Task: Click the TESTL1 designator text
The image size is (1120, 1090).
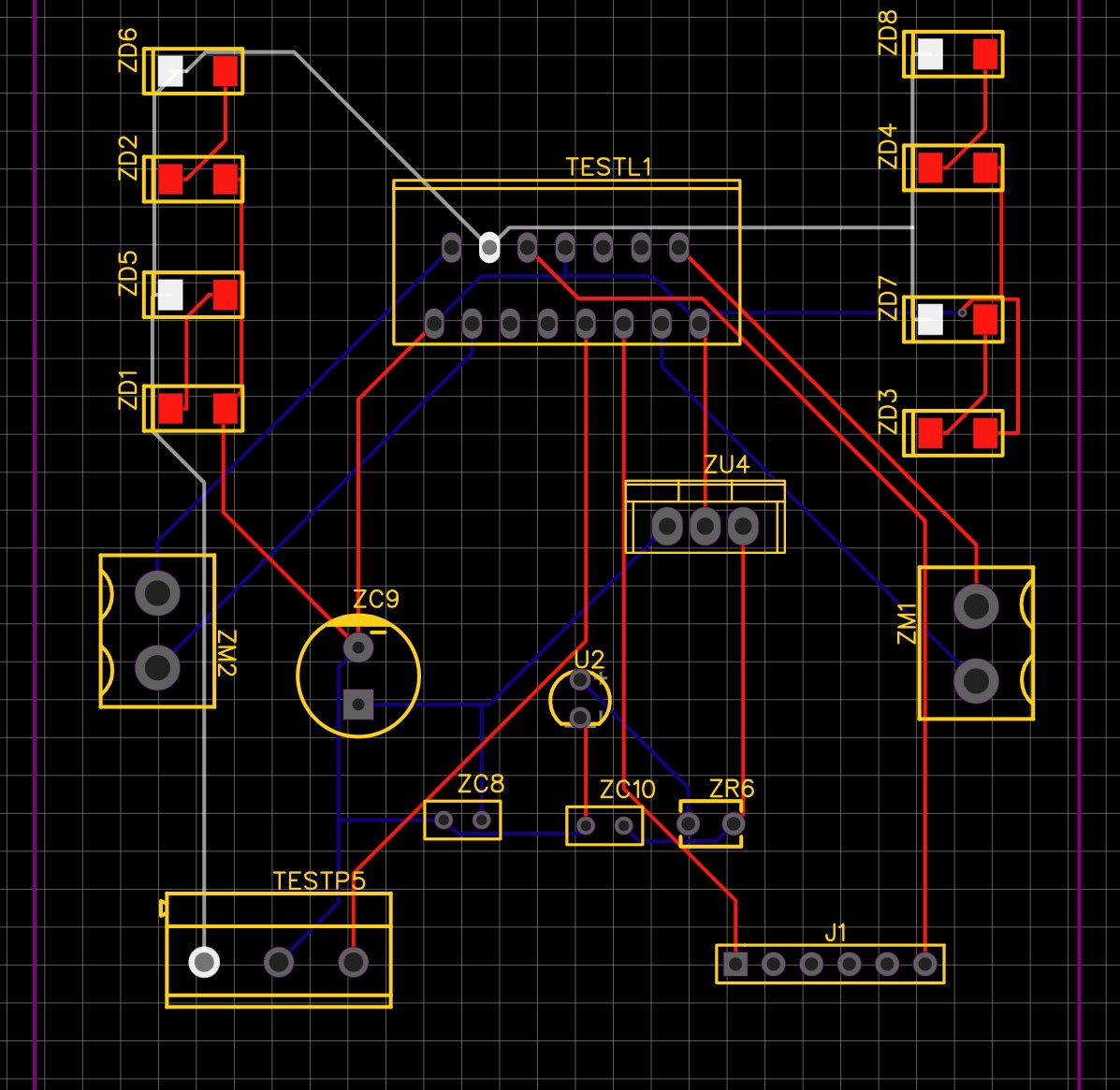Action: pyautogui.click(x=608, y=167)
